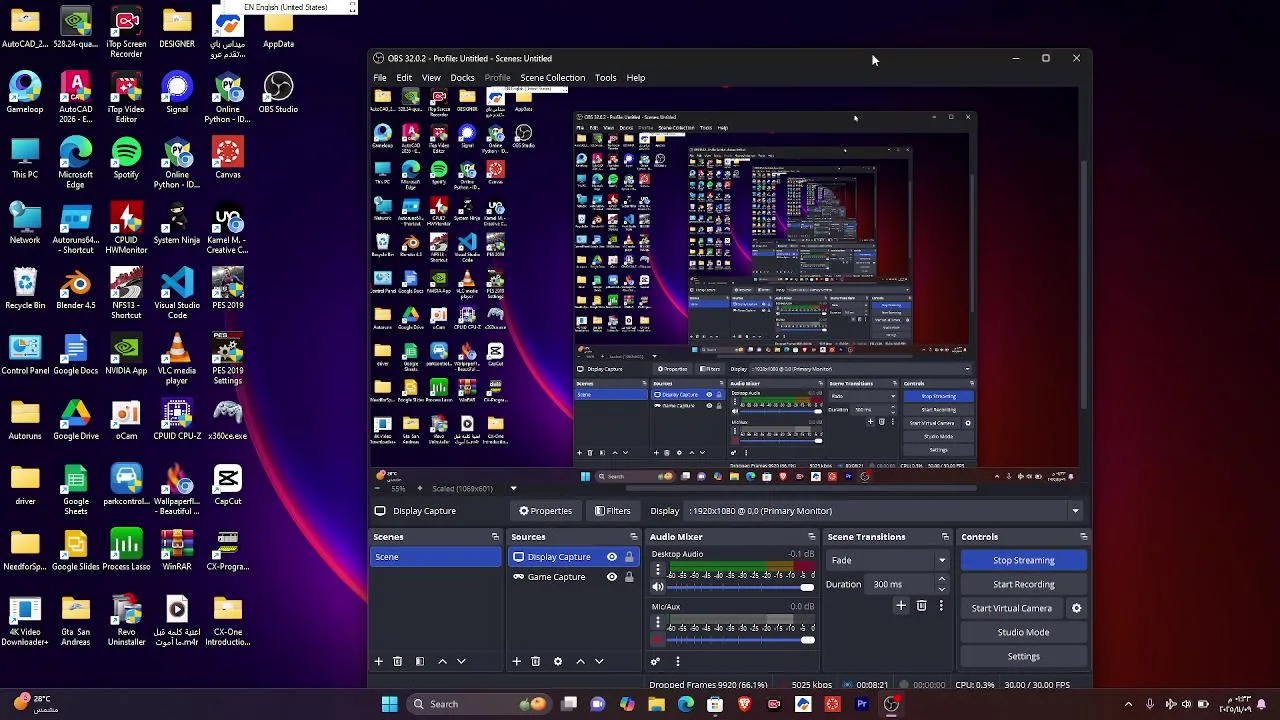Undock the Scenes panel

(495, 537)
